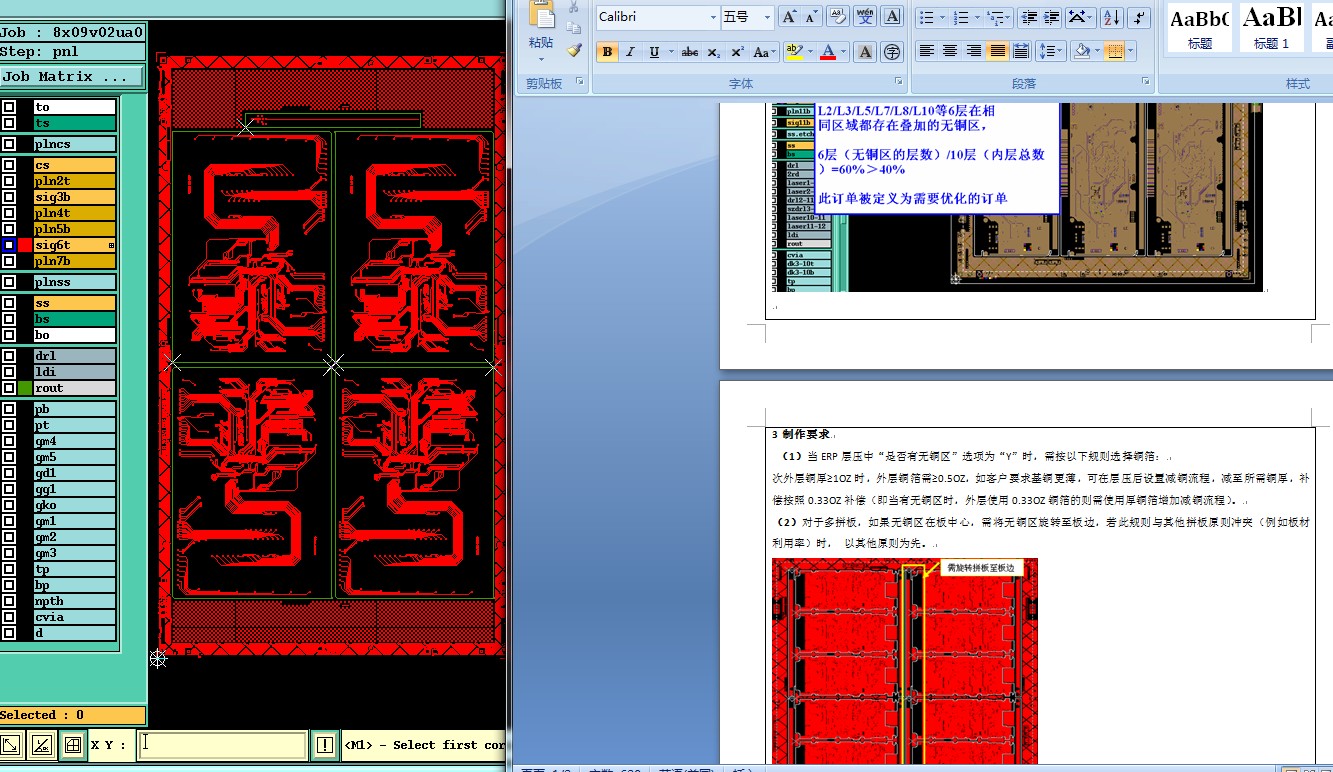This screenshot has width=1333, height=772.
Task: Toggle checkbox for layer 'npth'
Action: click(x=9, y=601)
